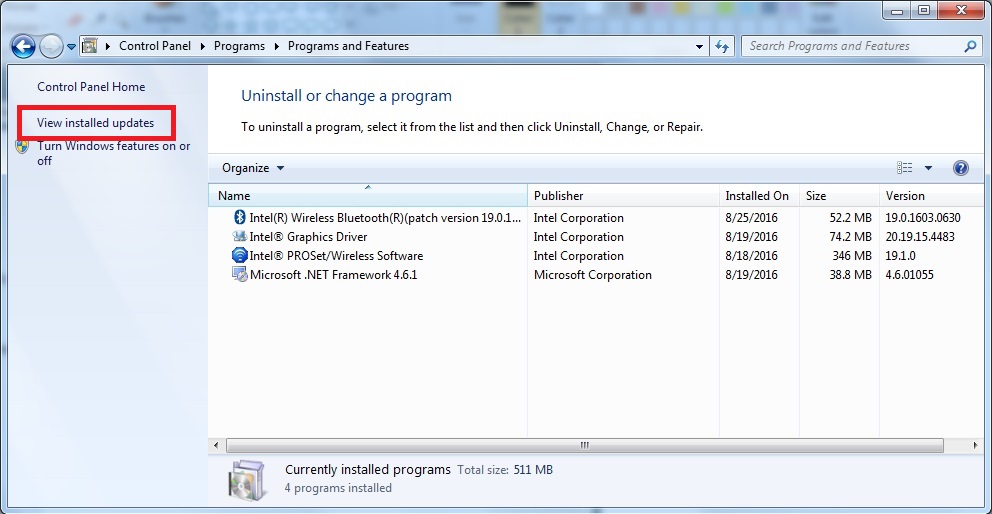Change view with the view layout icon

tap(905, 168)
